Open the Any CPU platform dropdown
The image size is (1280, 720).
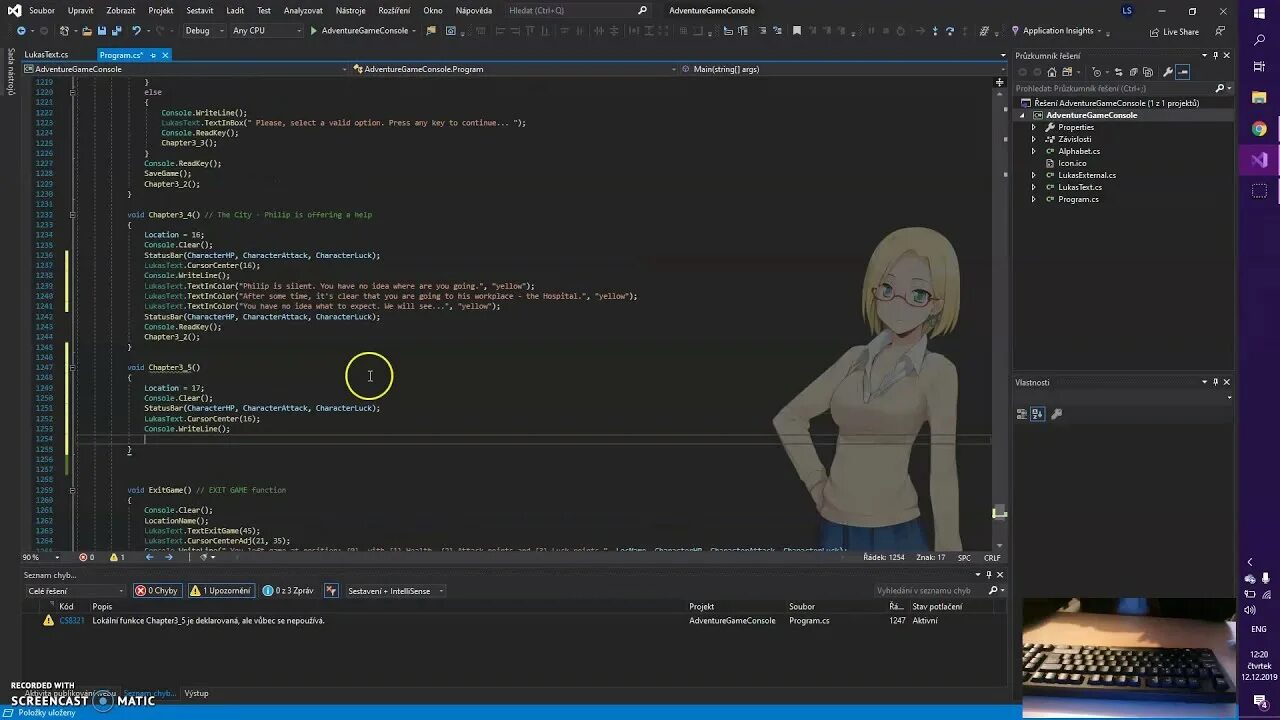click(x=265, y=31)
